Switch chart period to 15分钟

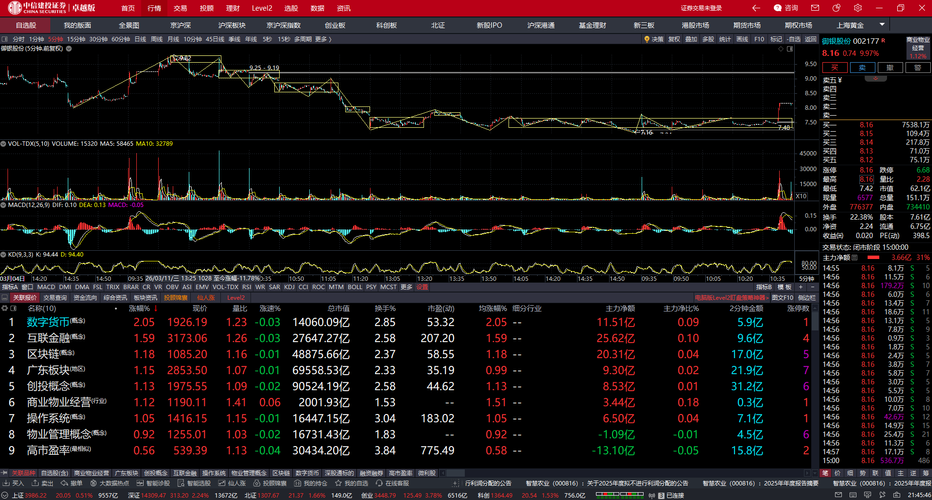(76, 39)
